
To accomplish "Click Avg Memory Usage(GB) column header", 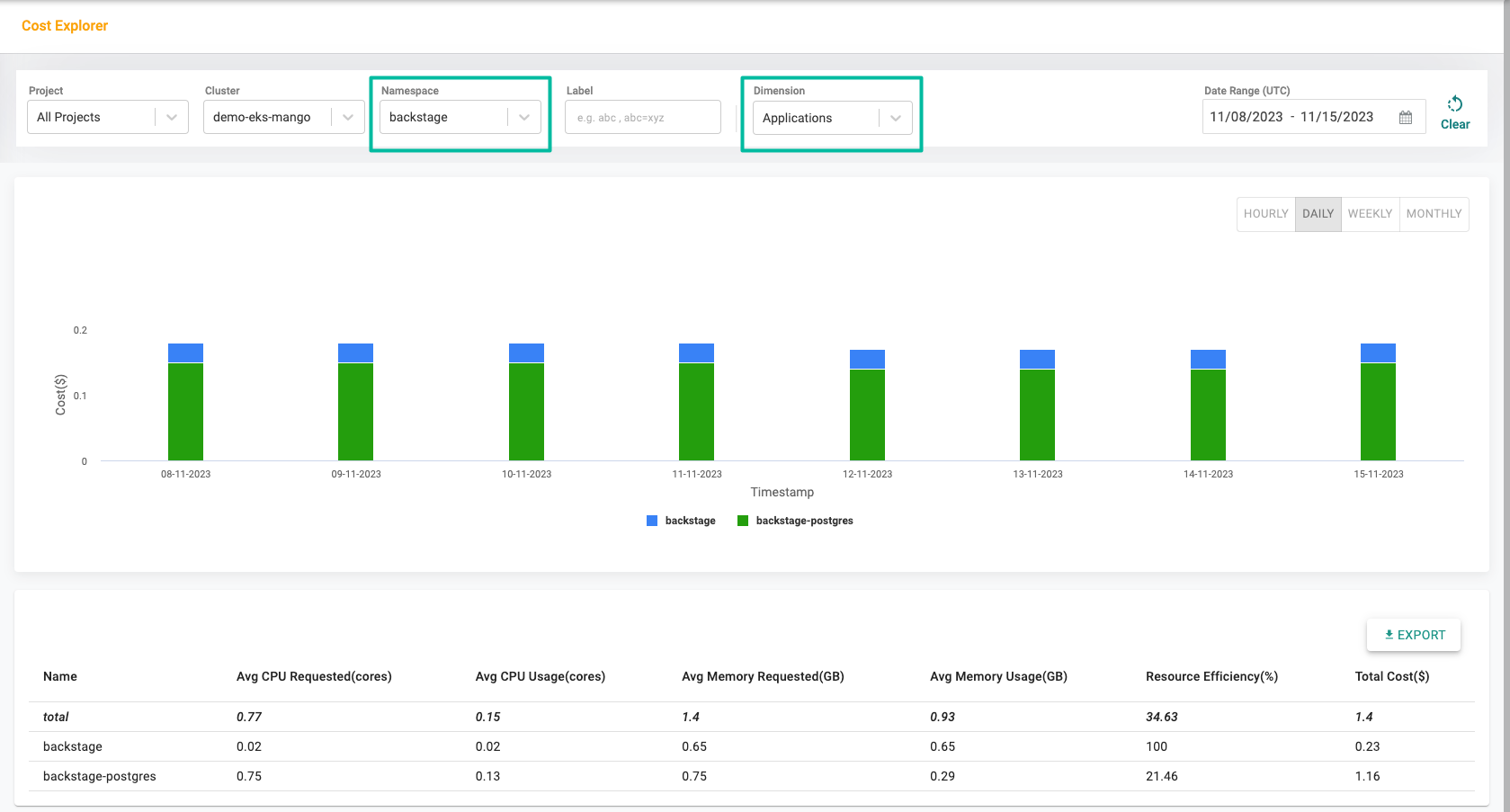I will (998, 676).
